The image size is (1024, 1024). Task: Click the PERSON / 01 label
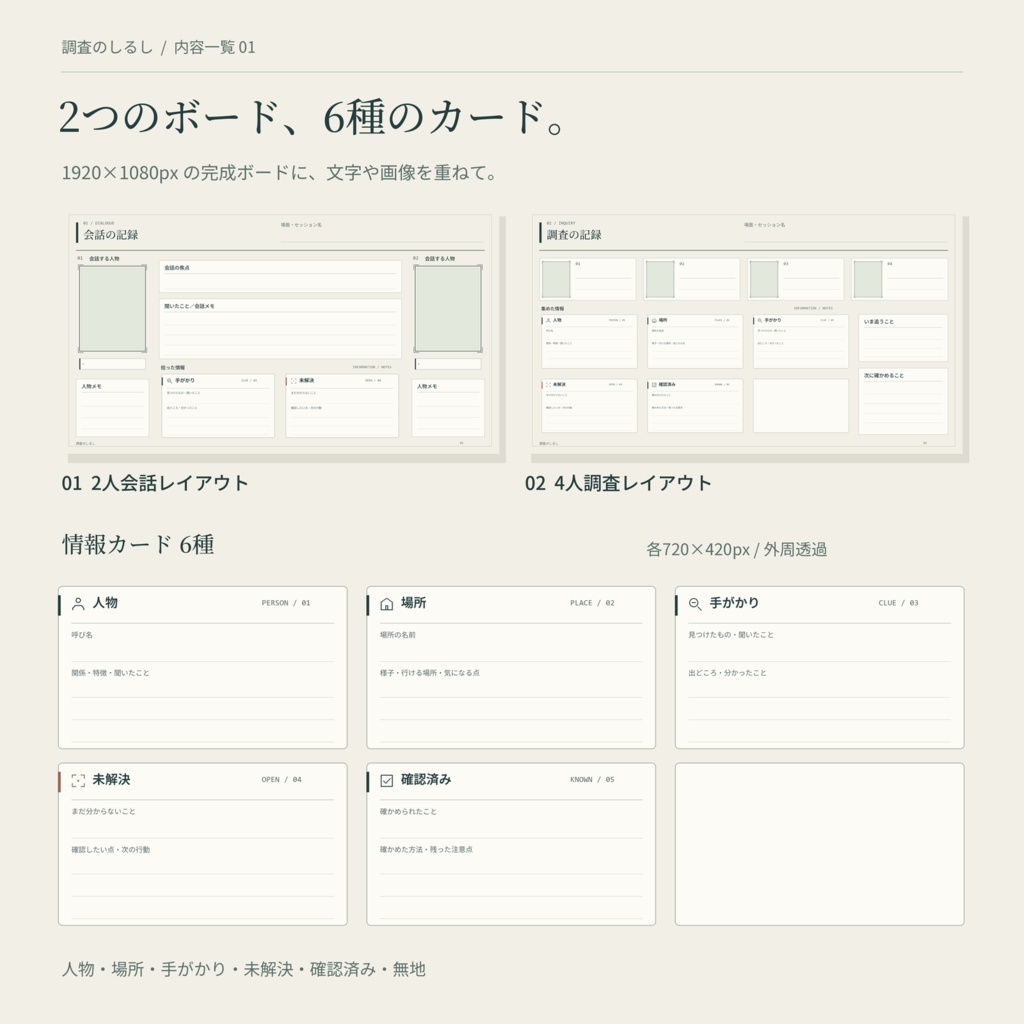pyautogui.click(x=286, y=603)
